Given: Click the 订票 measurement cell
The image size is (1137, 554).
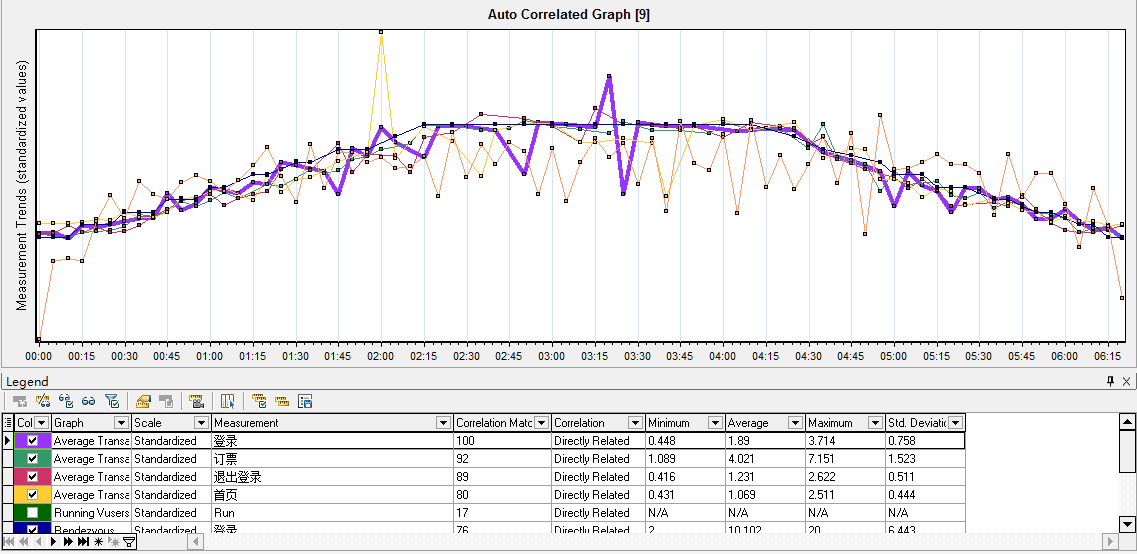Looking at the screenshot, I should (333, 458).
